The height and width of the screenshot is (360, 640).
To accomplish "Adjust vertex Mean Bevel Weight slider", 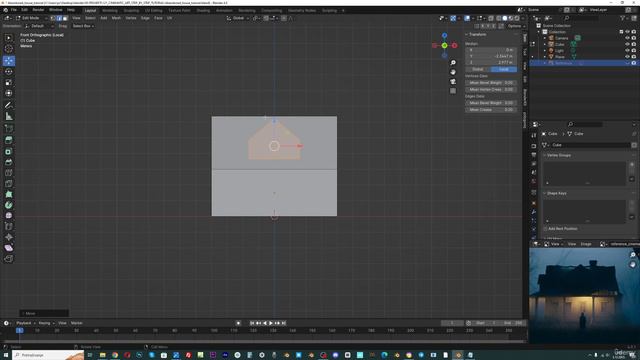I will (491, 82).
